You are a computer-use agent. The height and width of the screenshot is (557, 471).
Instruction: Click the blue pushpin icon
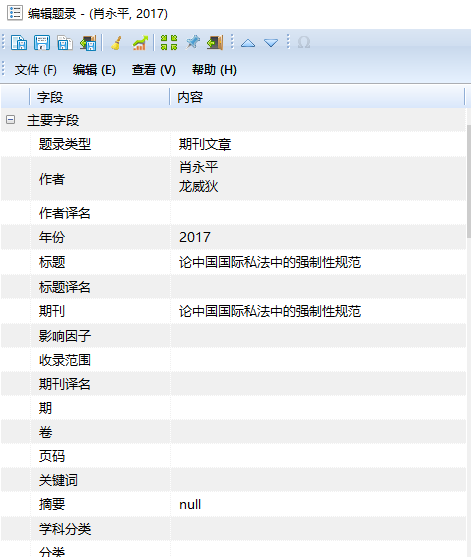(193, 43)
